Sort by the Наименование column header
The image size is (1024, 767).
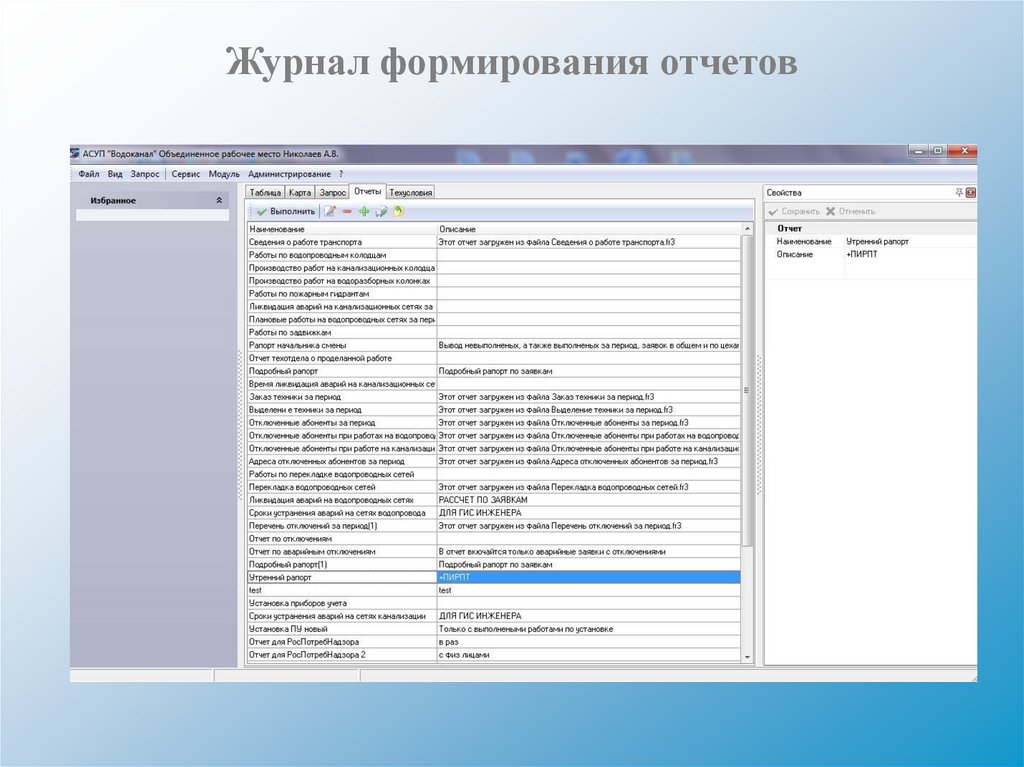(342, 229)
